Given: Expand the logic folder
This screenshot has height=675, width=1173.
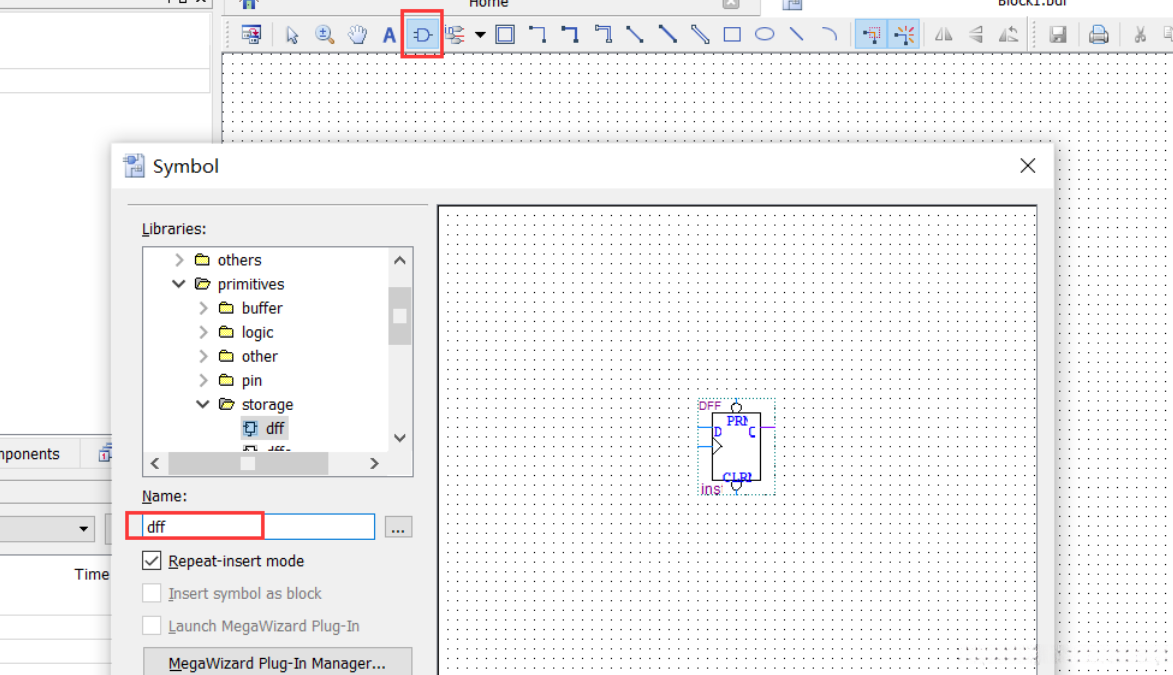Looking at the screenshot, I should [x=203, y=332].
